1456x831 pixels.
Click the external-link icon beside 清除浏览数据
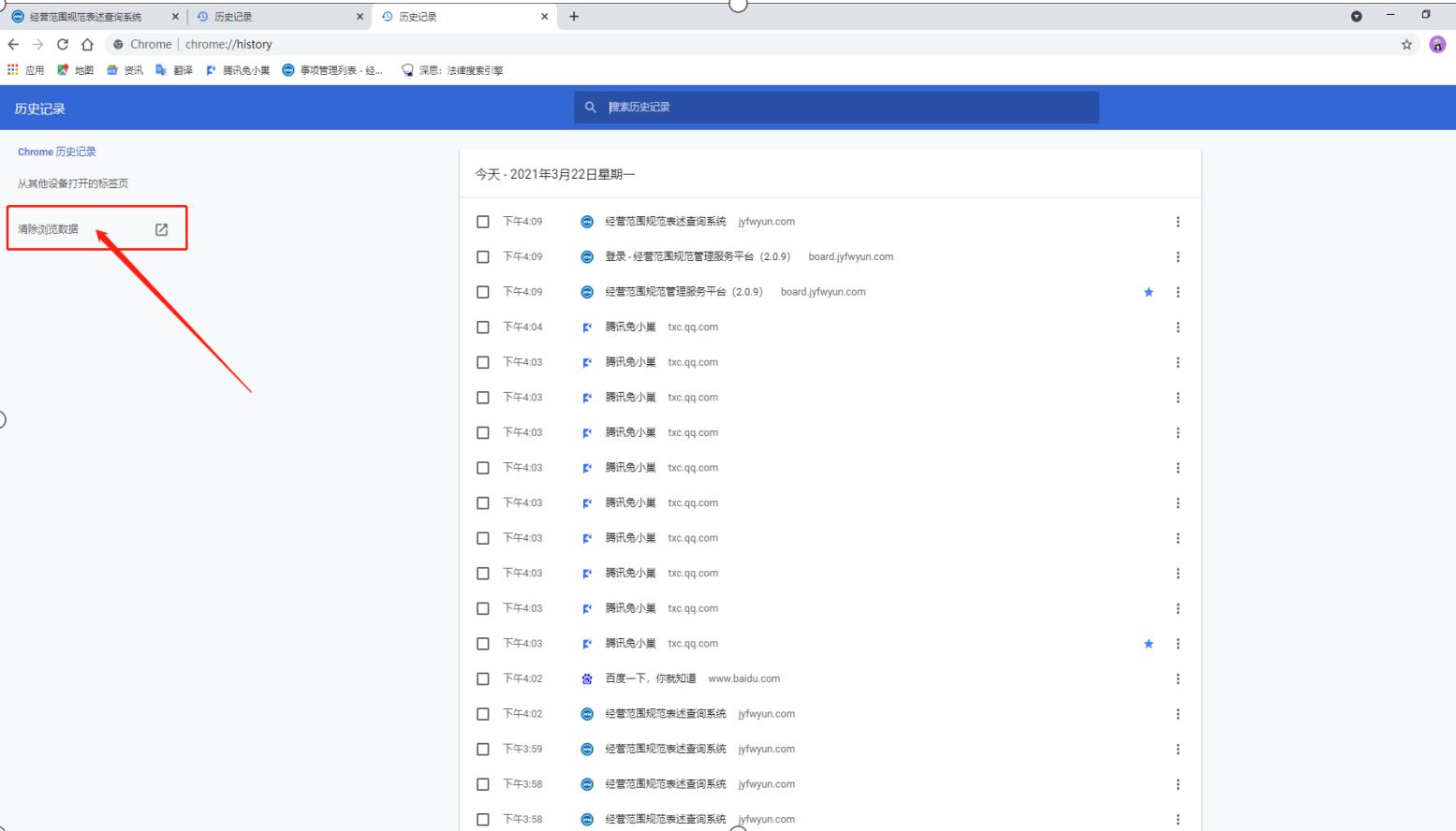[x=161, y=229]
